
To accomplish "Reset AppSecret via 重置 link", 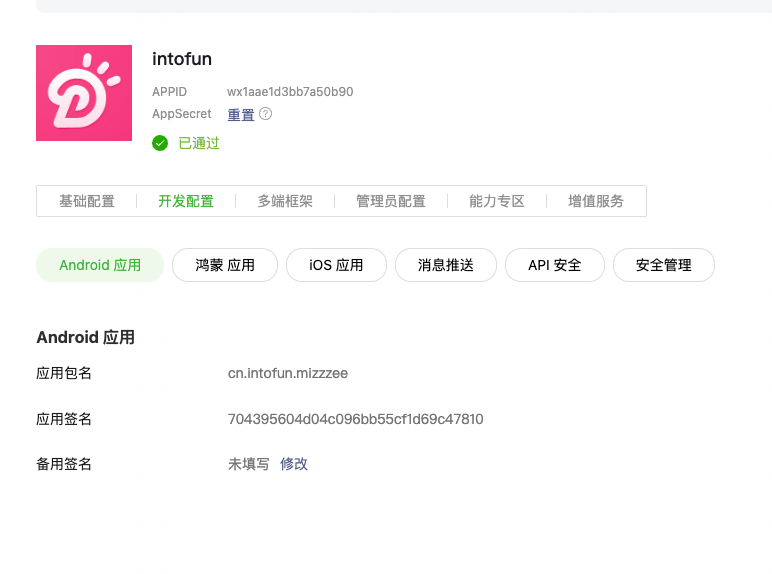I will pos(241,114).
